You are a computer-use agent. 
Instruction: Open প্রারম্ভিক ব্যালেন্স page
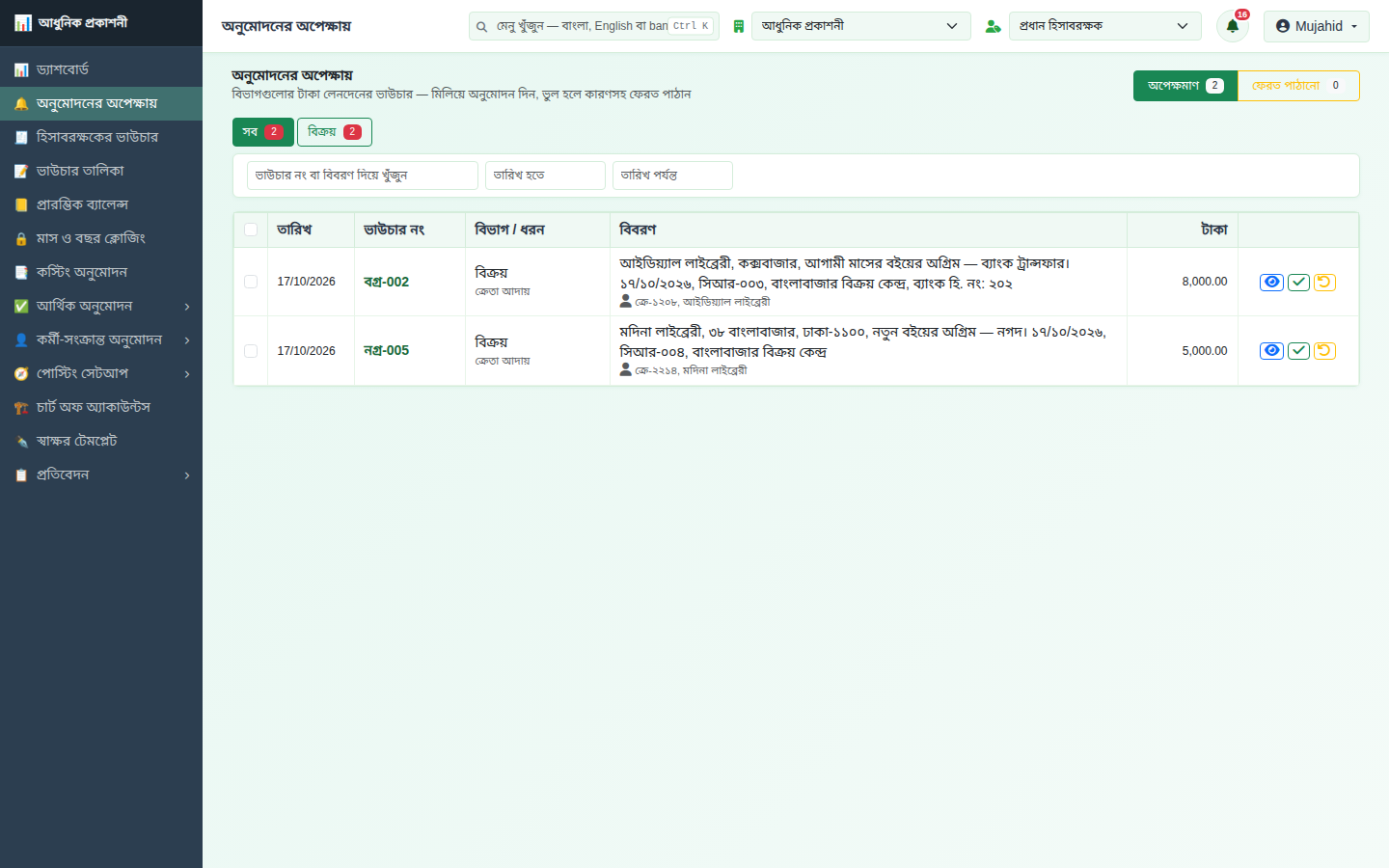101,204
